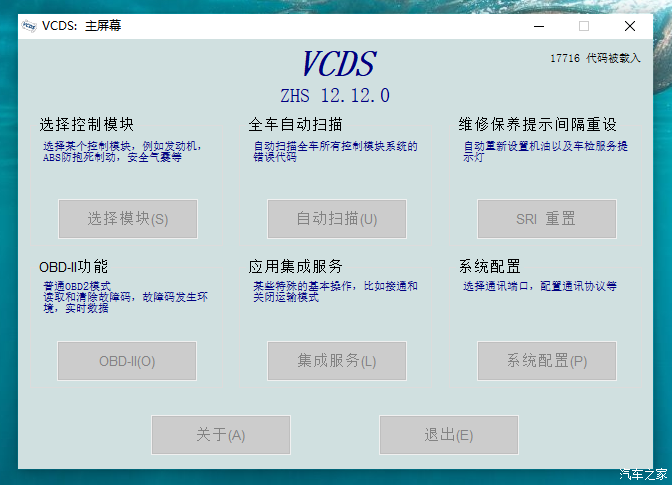Open 系统配置(P) options
Image resolution: width=672 pixels, height=485 pixels.
click(x=547, y=361)
